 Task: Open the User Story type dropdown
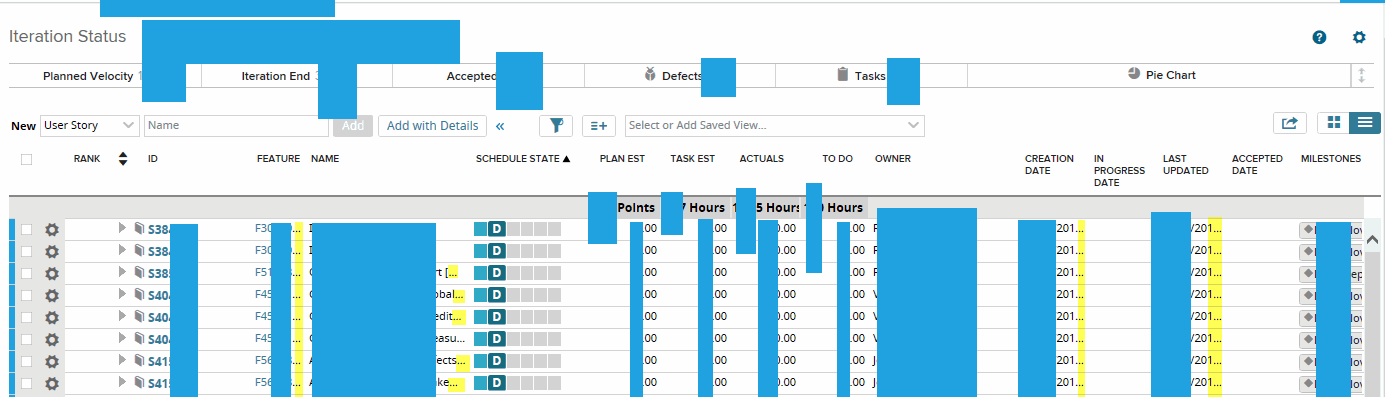pyautogui.click(x=90, y=125)
